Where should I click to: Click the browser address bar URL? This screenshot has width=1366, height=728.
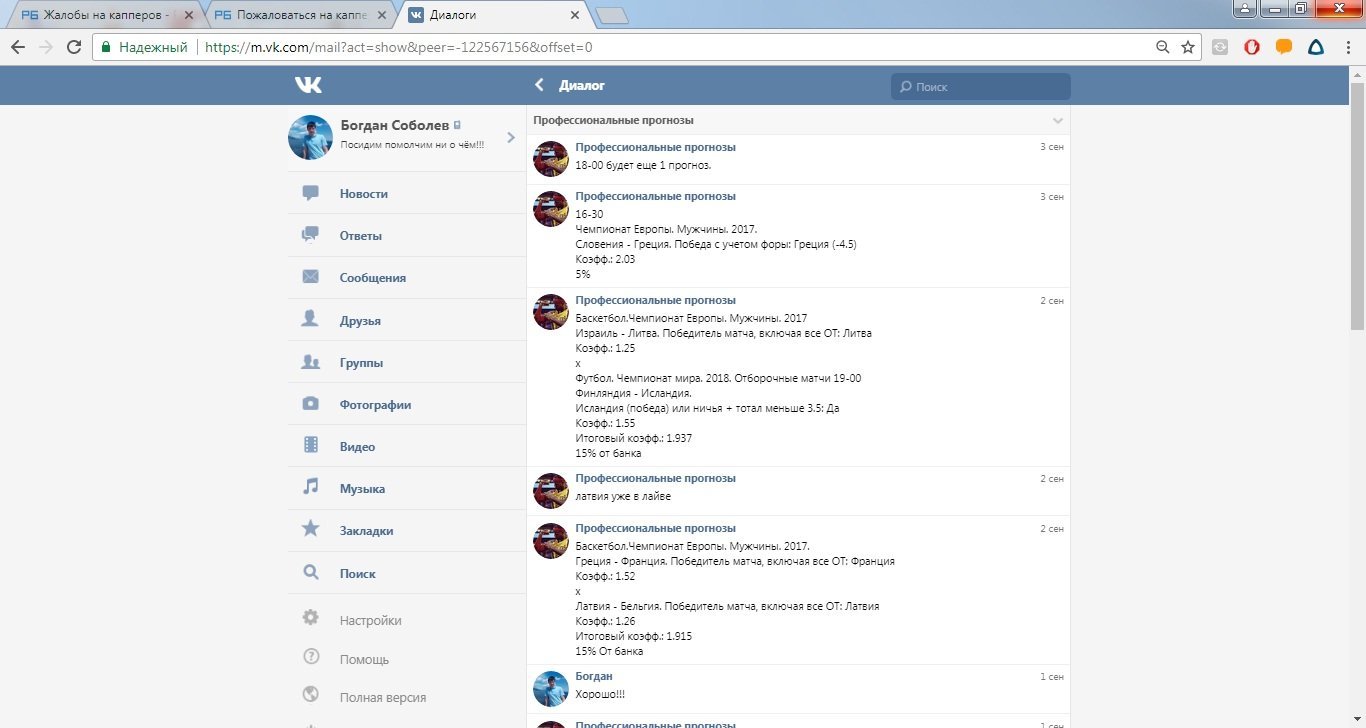(x=400, y=47)
